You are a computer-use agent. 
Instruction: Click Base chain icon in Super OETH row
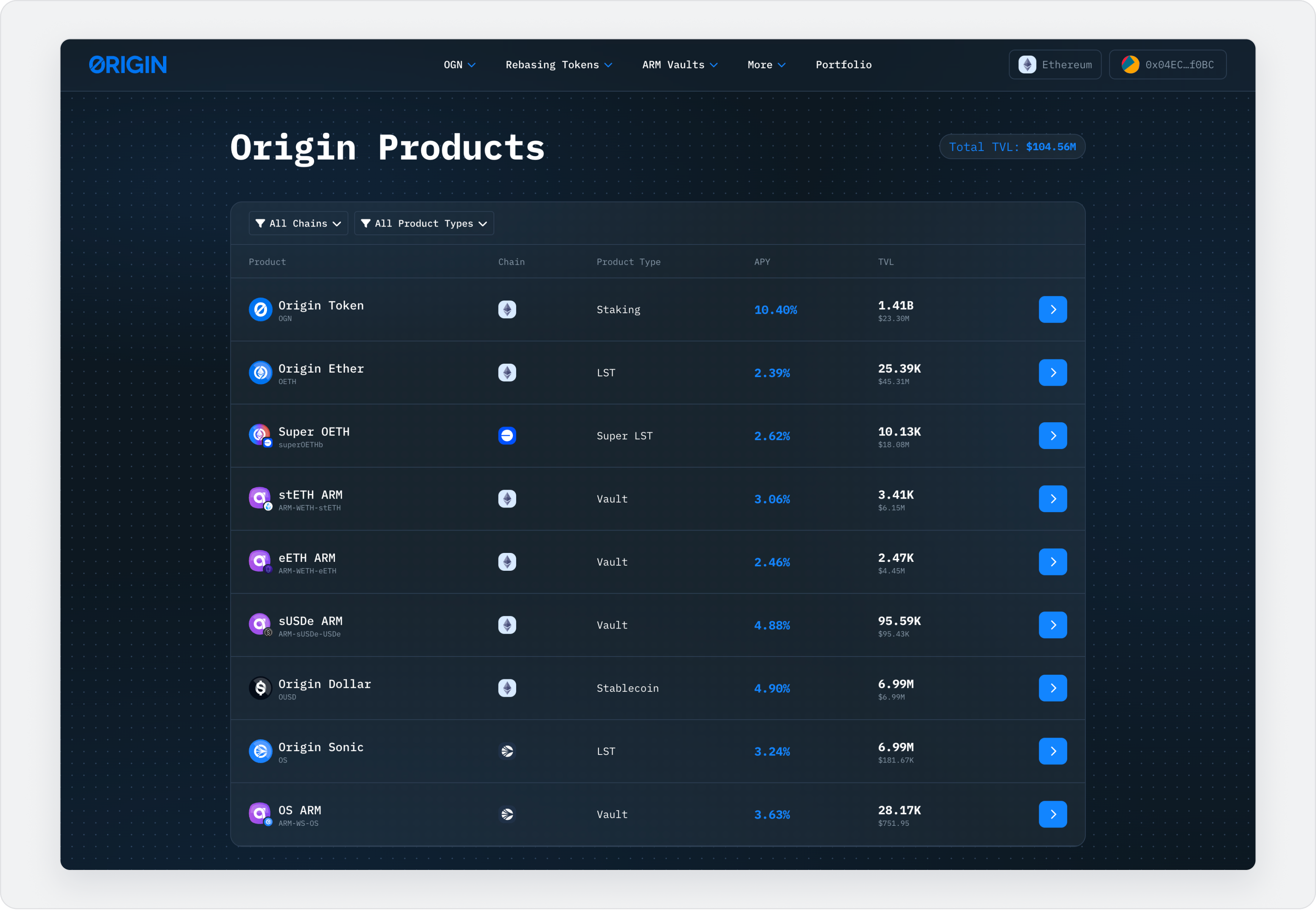[x=507, y=436]
